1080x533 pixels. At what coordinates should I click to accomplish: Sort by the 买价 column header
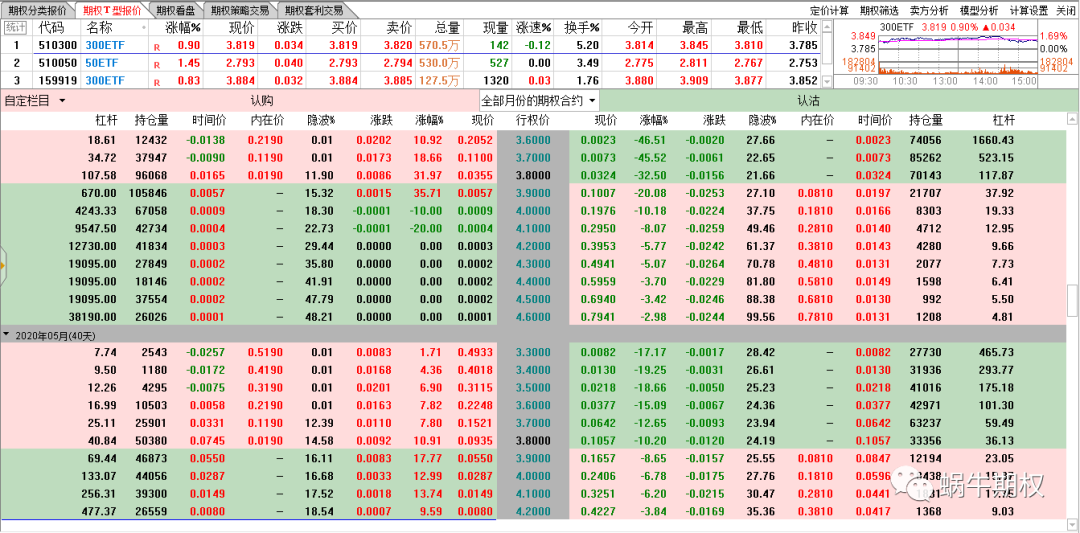(344, 28)
